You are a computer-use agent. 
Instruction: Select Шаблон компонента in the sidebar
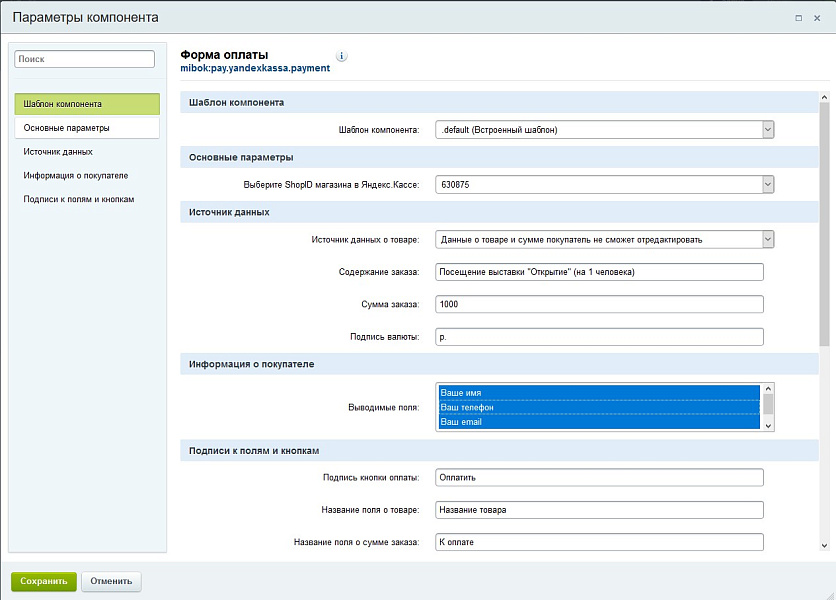86,104
